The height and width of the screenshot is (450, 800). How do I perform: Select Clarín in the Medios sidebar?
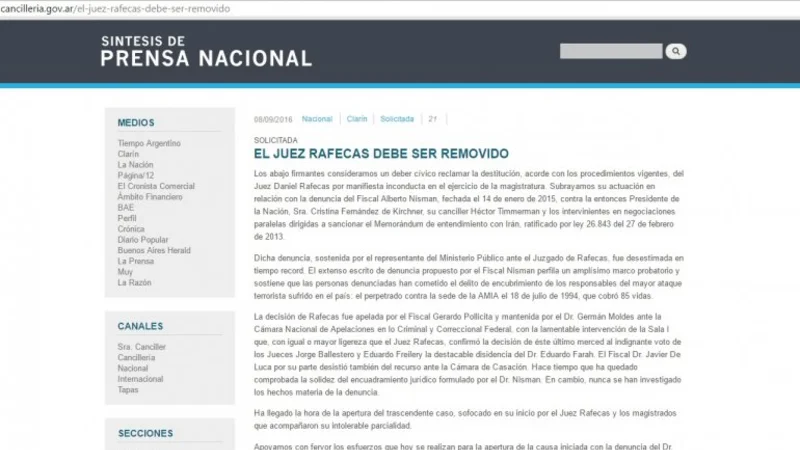point(128,154)
